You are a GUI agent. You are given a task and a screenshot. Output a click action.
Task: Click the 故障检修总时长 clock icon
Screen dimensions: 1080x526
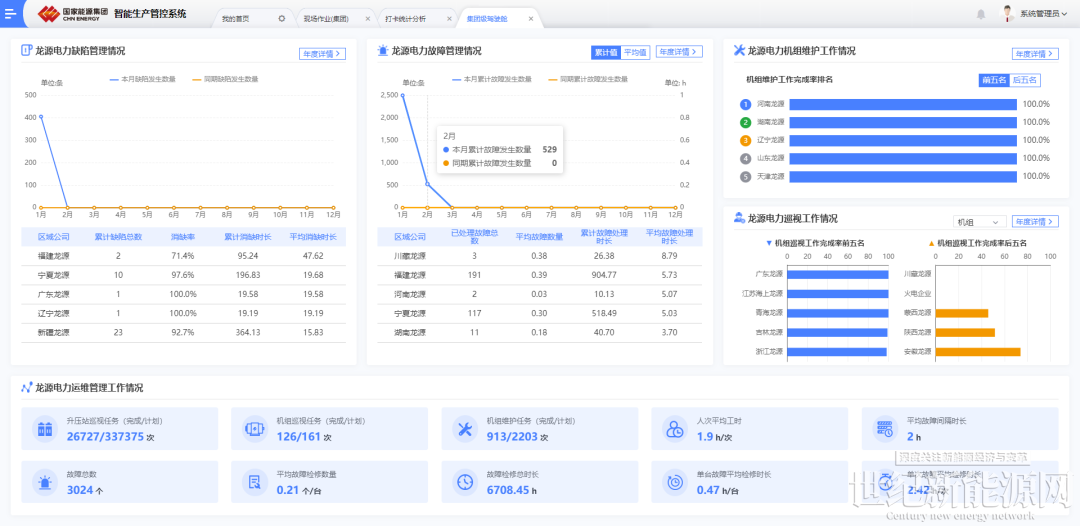pos(465,482)
